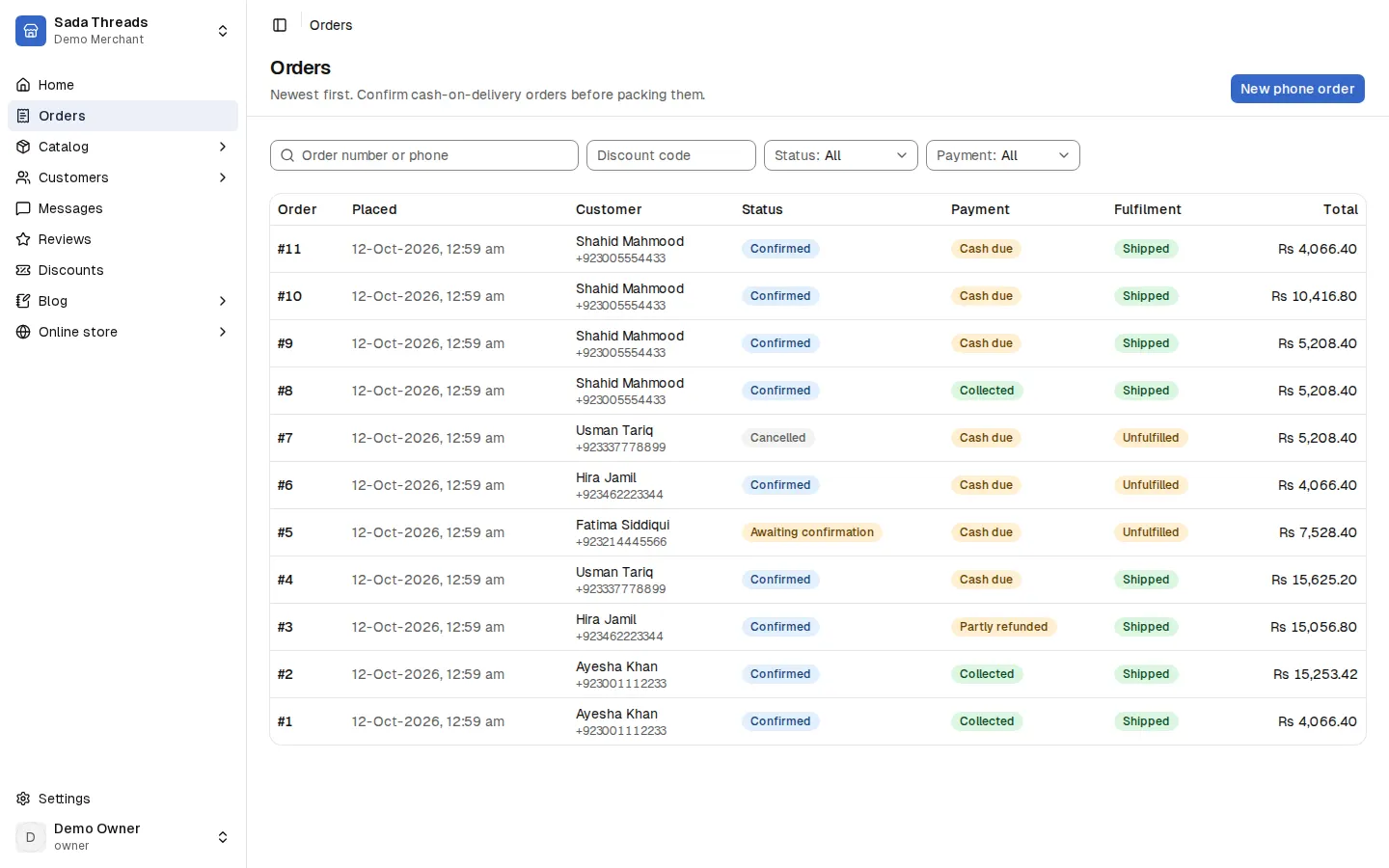Focus the Order number or phone search field
This screenshot has width=1389, height=868.
pyautogui.click(x=424, y=155)
